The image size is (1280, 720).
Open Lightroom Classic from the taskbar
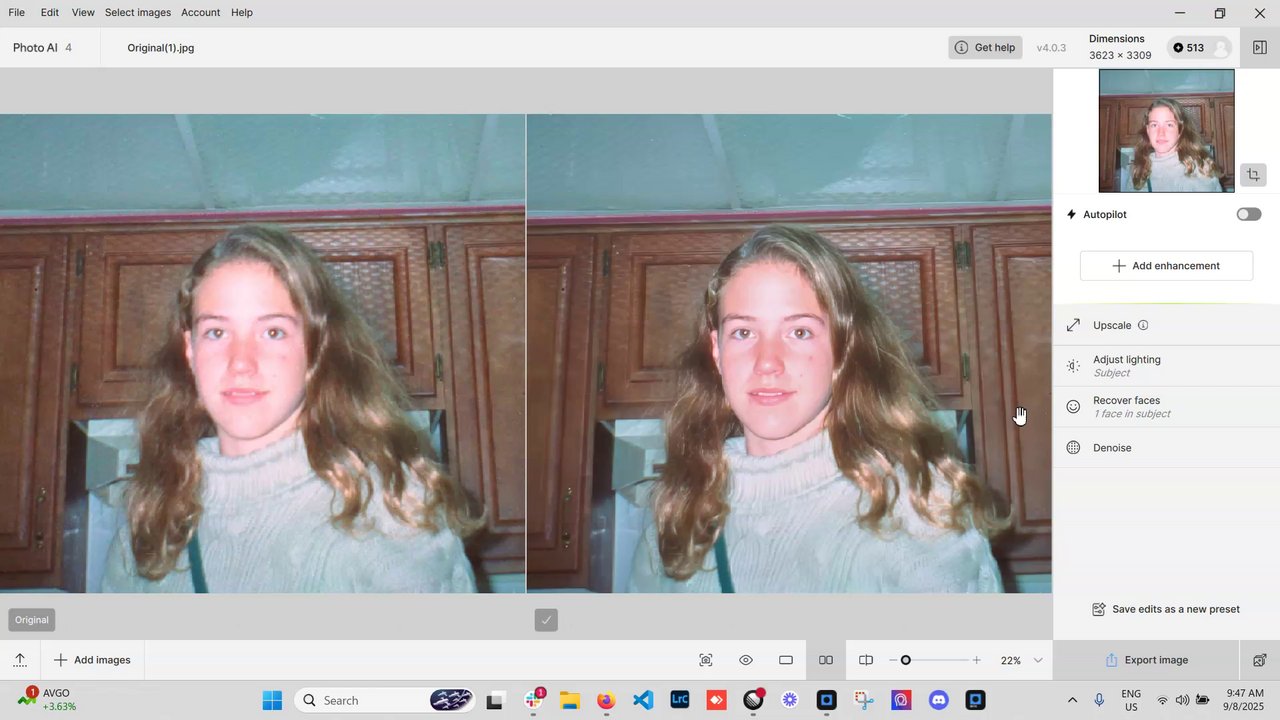[680, 700]
